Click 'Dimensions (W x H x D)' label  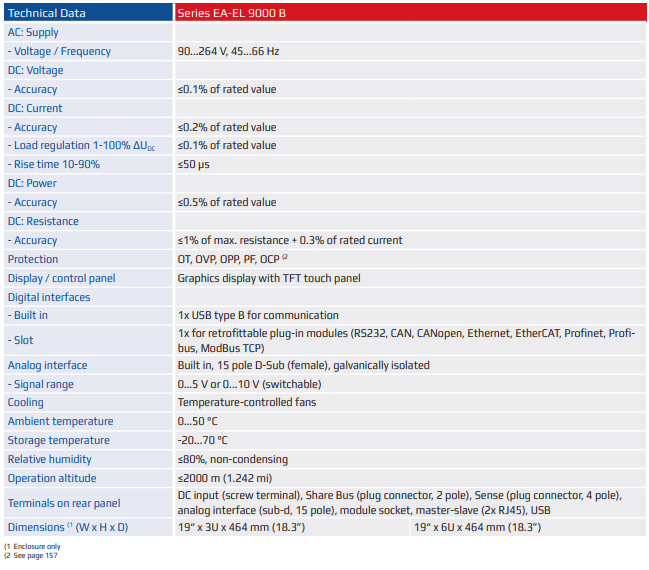point(68,527)
